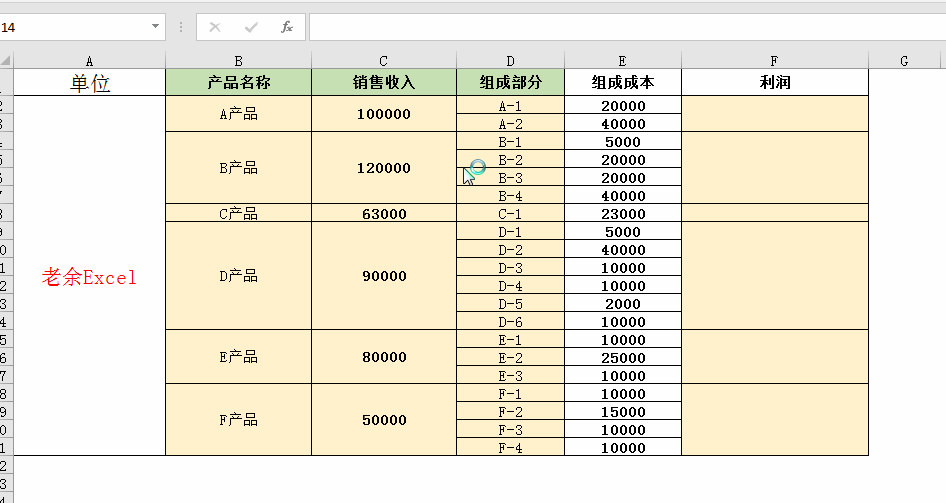The width and height of the screenshot is (946, 503).
Task: Click the 90000 sales cell
Action: pyautogui.click(x=384, y=276)
